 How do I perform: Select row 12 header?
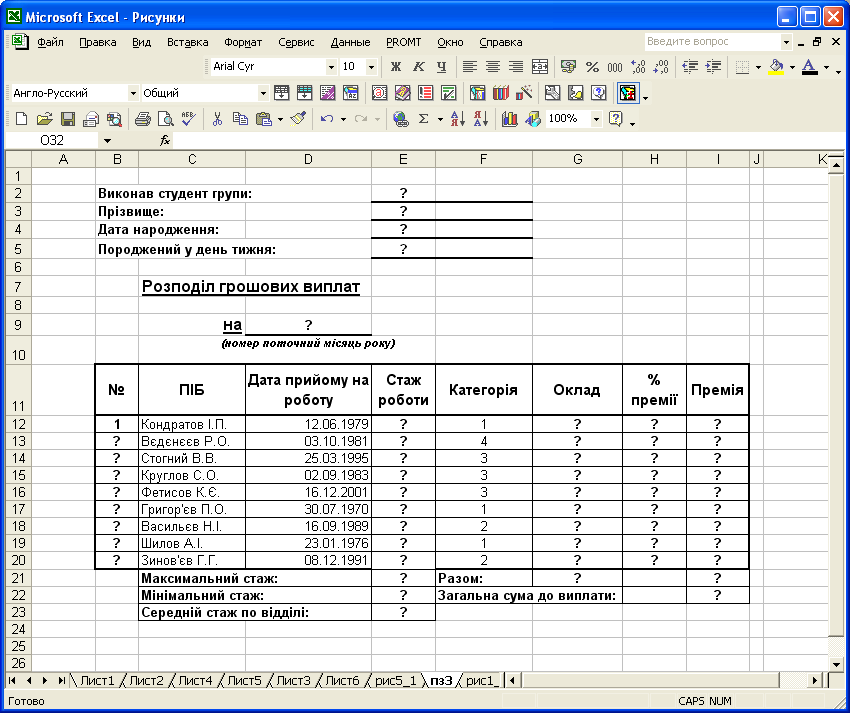click(x=18, y=424)
